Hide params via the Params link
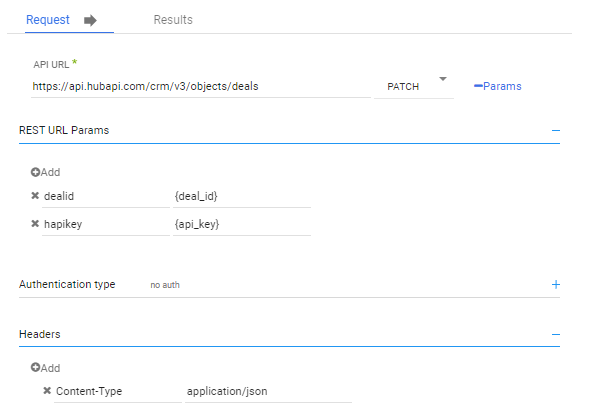 (498, 86)
